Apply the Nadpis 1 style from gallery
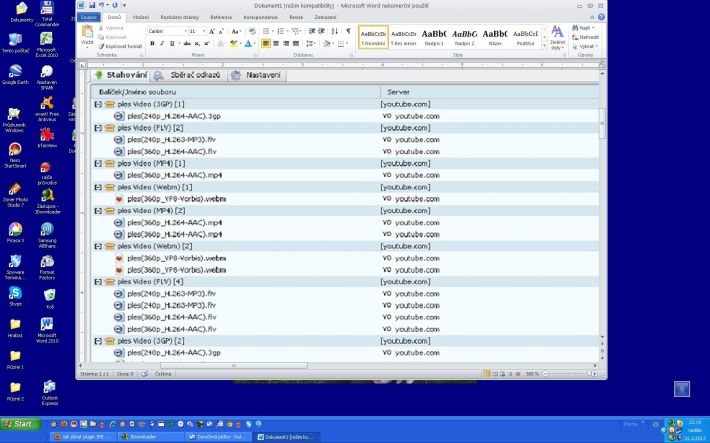Screen dimensions: 710x443 (x=434, y=37)
